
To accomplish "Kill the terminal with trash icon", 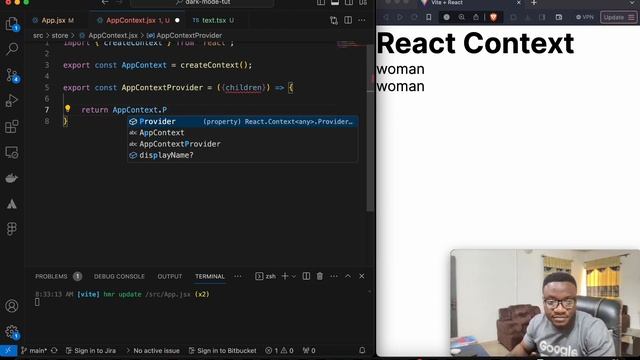I will pos(320,276).
